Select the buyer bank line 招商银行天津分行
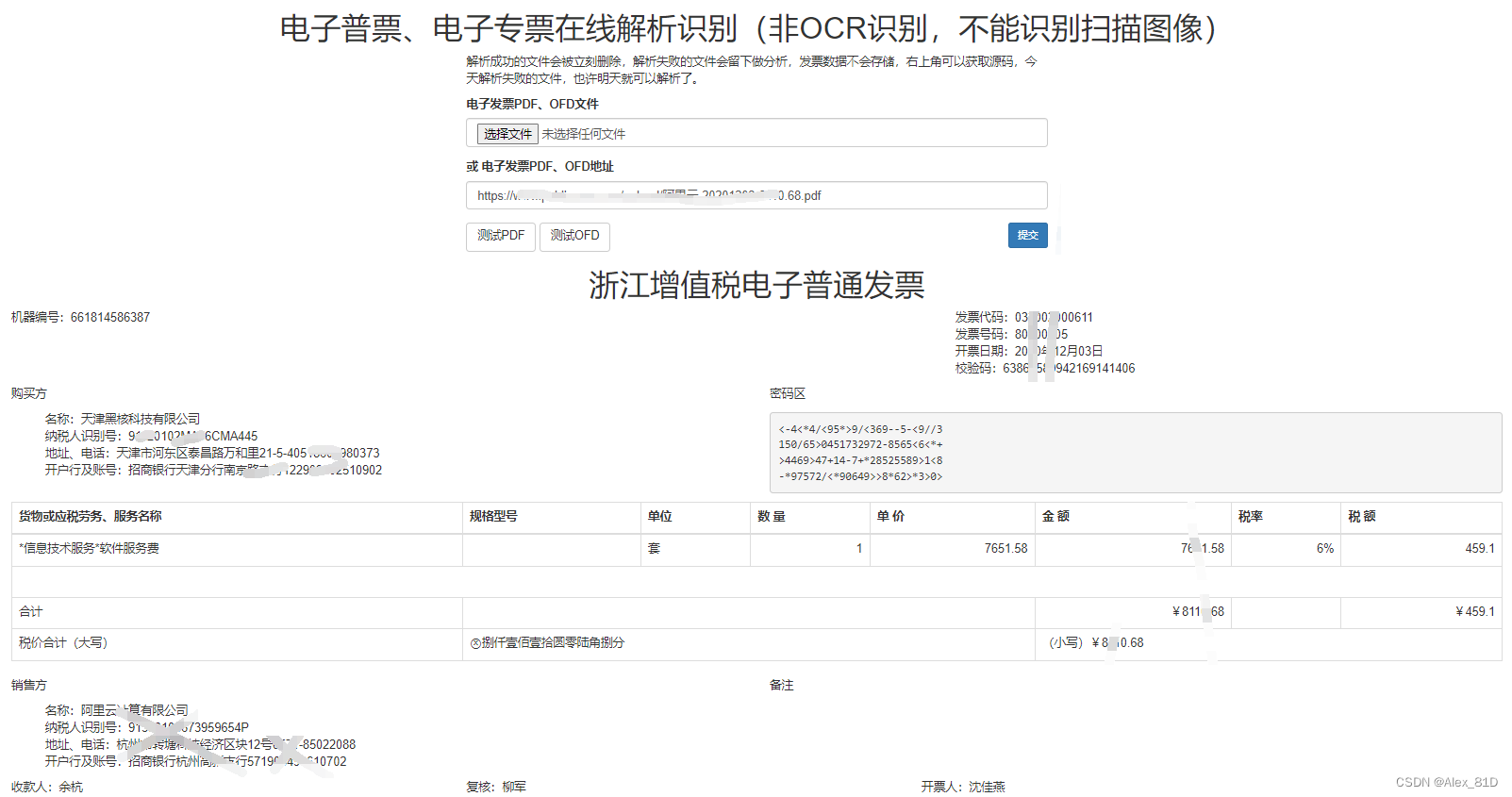1512x797 pixels. coord(213,470)
